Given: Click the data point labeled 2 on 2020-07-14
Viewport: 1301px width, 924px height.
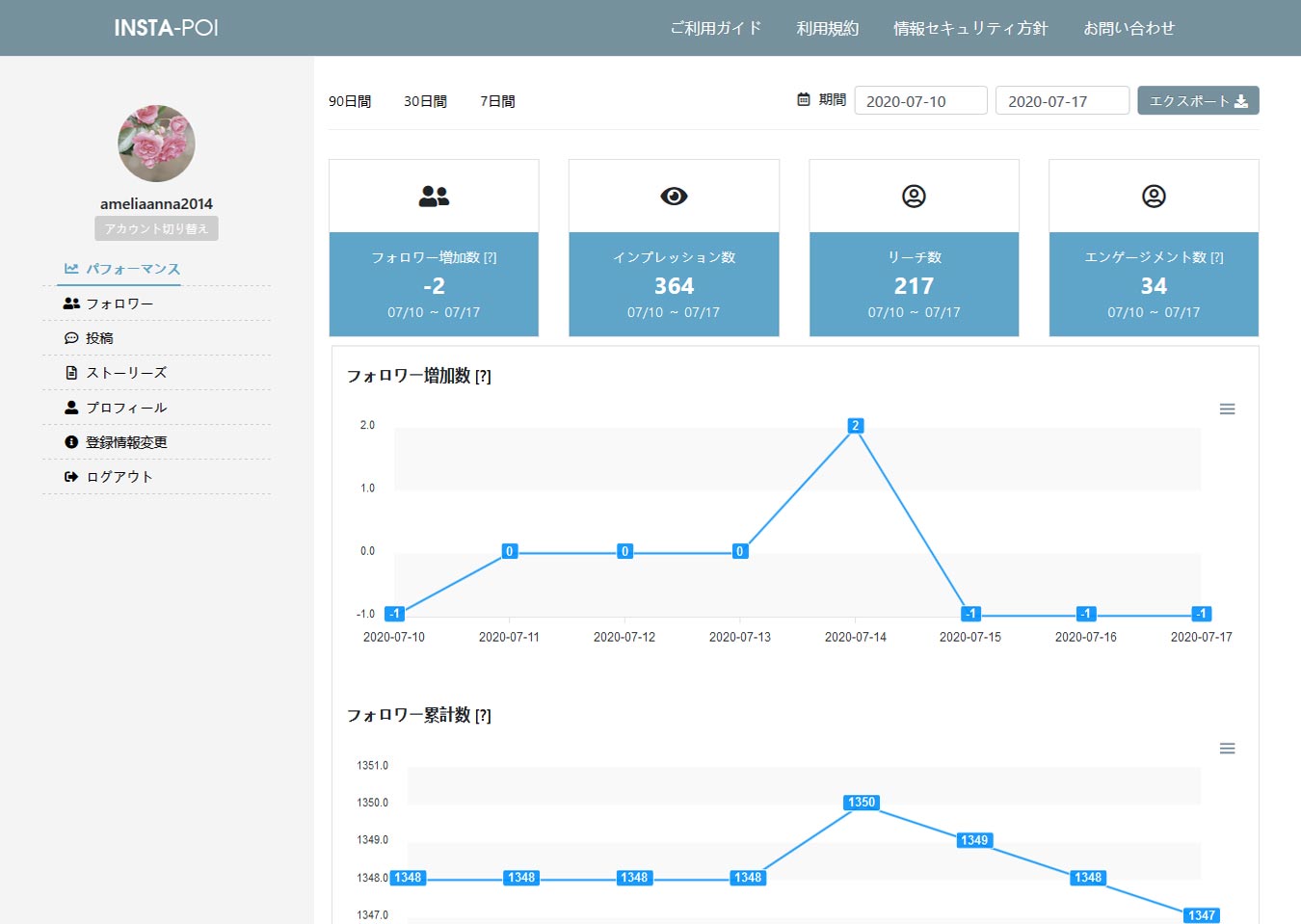Looking at the screenshot, I should pos(855,426).
